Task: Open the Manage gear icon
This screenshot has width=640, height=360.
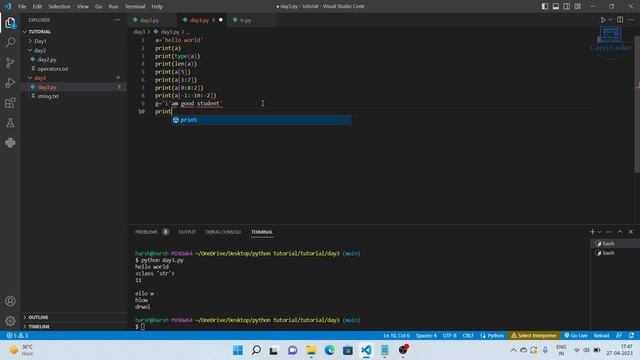Action: point(10,321)
